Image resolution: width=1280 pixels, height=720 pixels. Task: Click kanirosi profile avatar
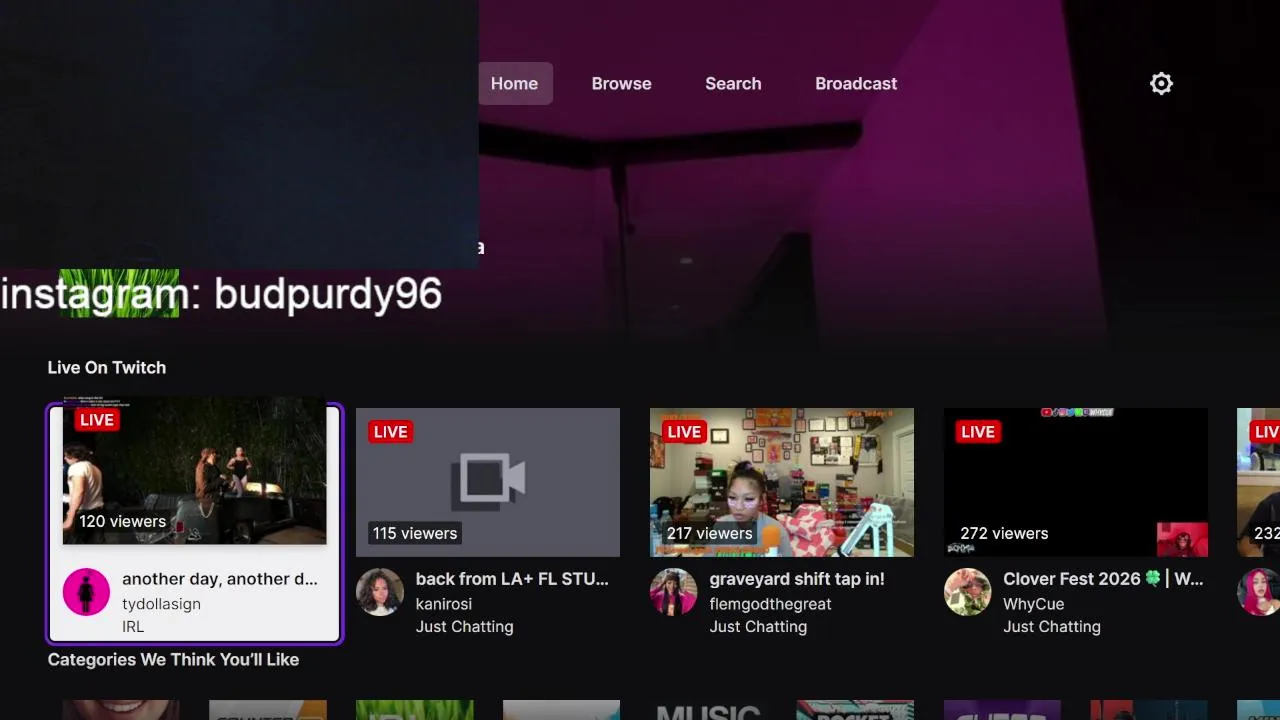click(x=380, y=592)
